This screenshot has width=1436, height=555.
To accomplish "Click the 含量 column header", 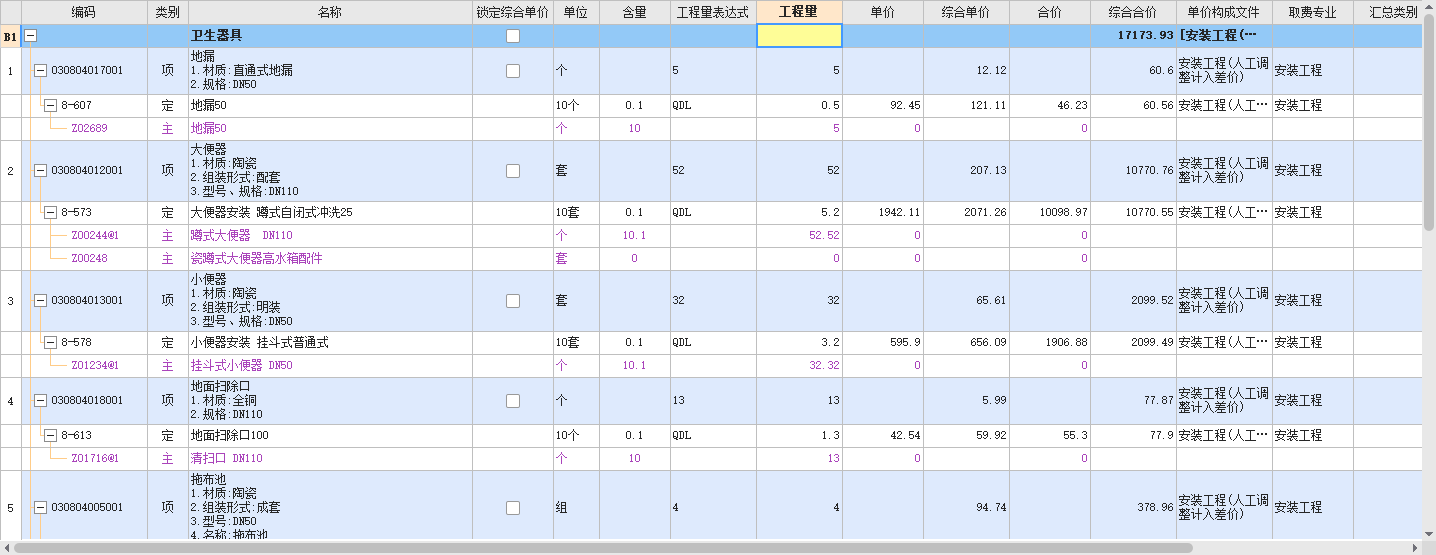I will pyautogui.click(x=634, y=12).
